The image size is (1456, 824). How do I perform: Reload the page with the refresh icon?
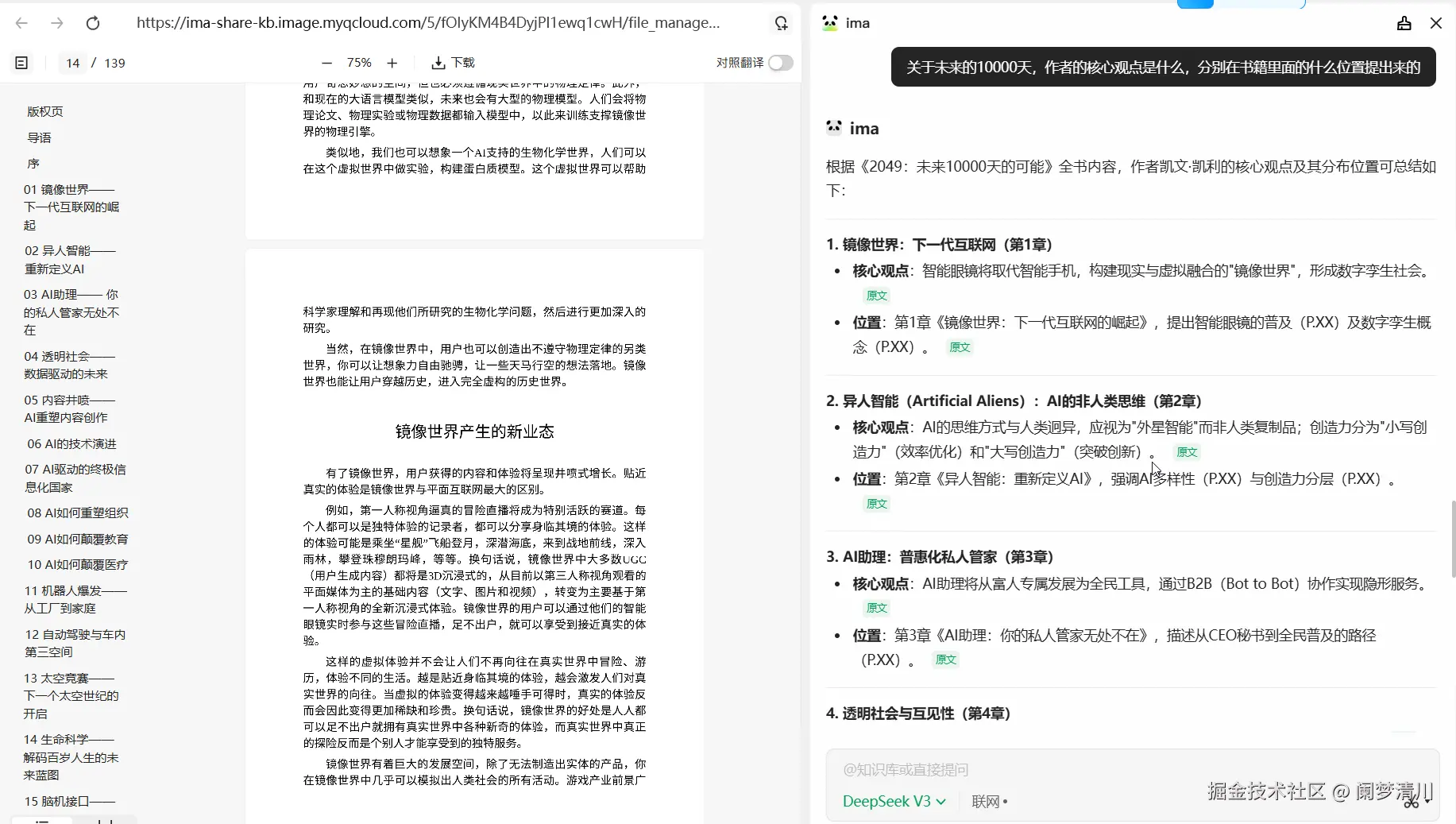pos(93,23)
